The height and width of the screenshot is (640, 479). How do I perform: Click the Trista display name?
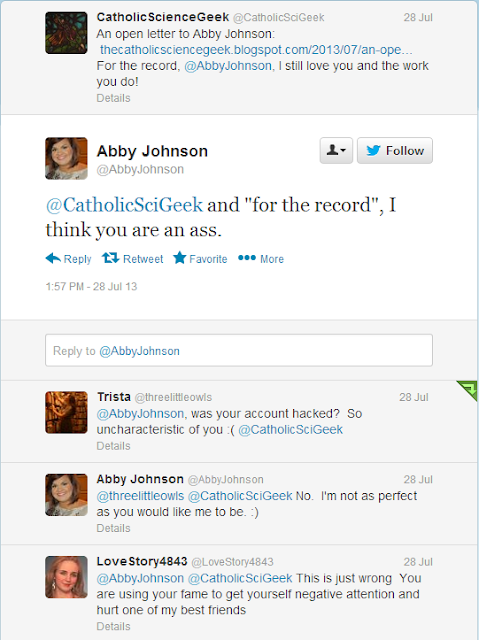click(114, 397)
